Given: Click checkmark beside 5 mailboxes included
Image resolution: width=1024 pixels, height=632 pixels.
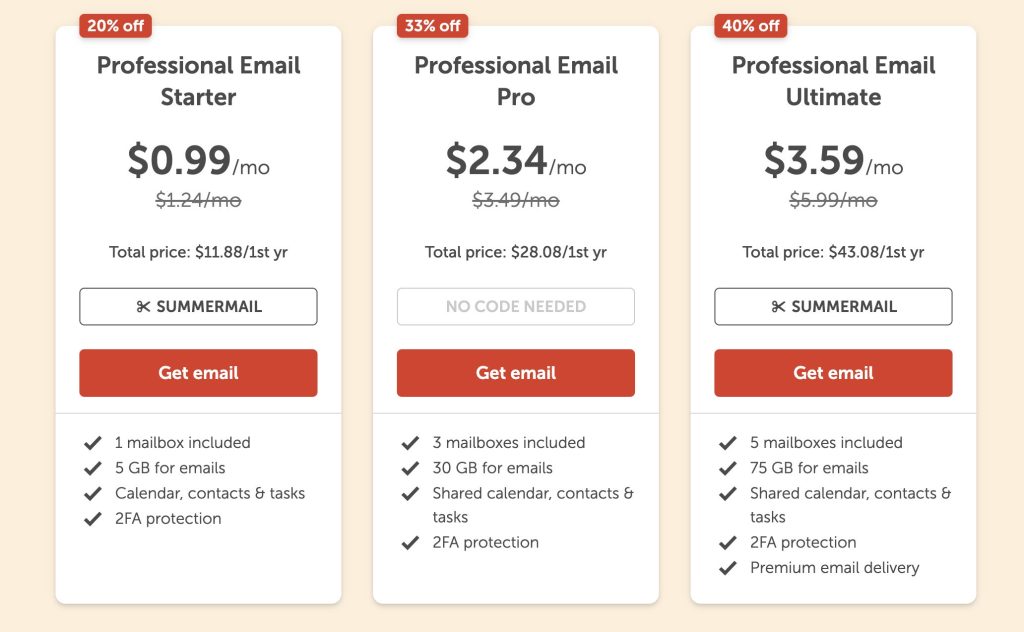Looking at the screenshot, I should pyautogui.click(x=728, y=443).
